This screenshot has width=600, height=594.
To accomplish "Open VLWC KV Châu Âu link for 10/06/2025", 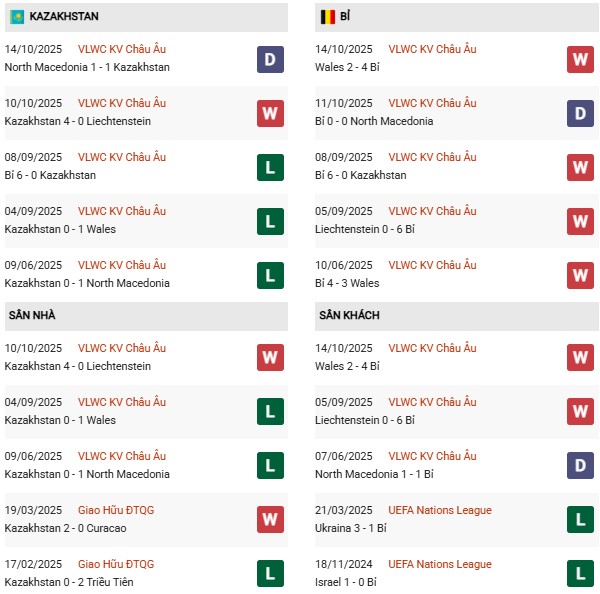I will tap(434, 265).
